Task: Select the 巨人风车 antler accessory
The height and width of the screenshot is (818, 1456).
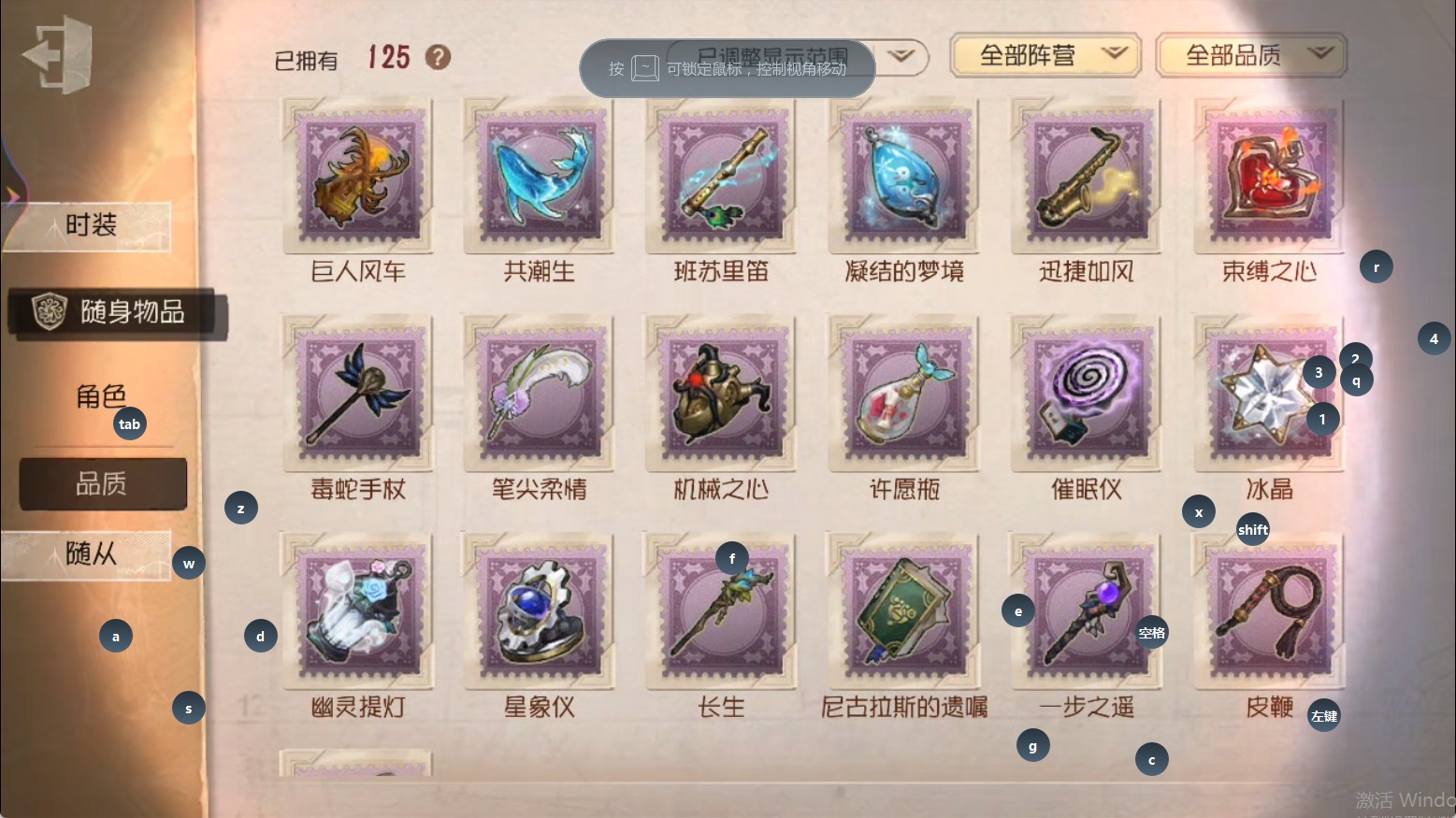Action: pyautogui.click(x=358, y=176)
